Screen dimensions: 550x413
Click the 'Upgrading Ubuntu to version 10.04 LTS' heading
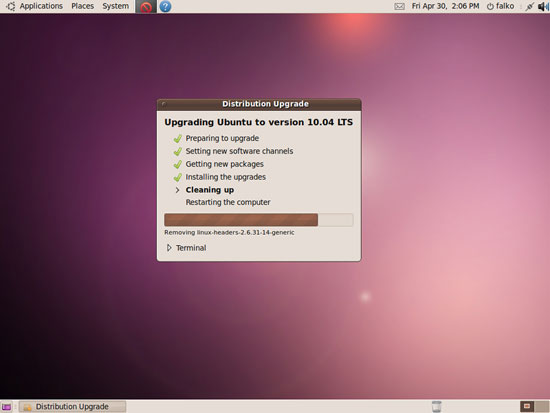(x=259, y=122)
